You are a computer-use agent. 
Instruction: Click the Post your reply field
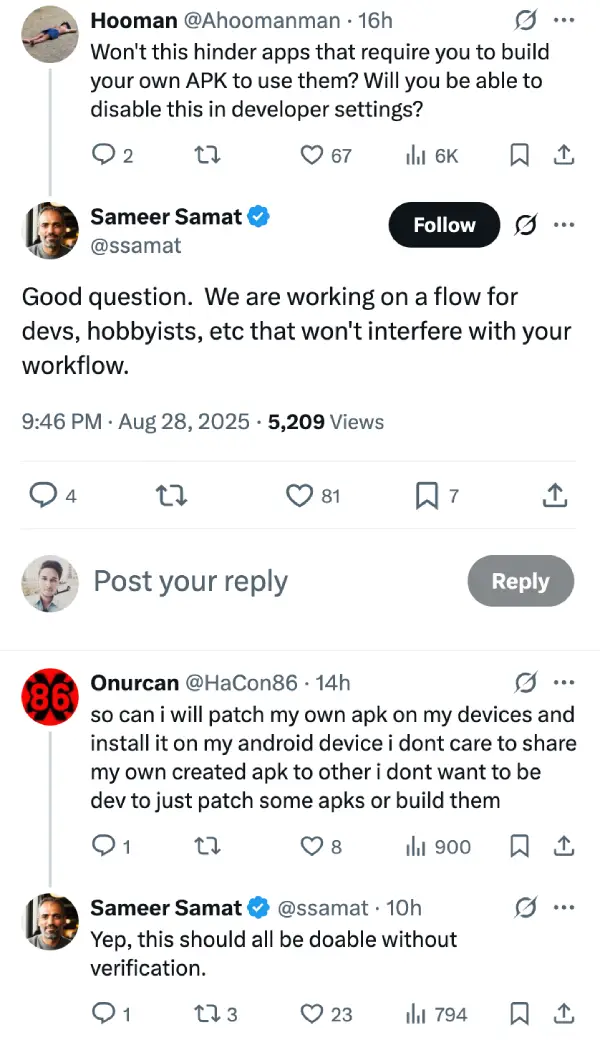click(x=191, y=581)
